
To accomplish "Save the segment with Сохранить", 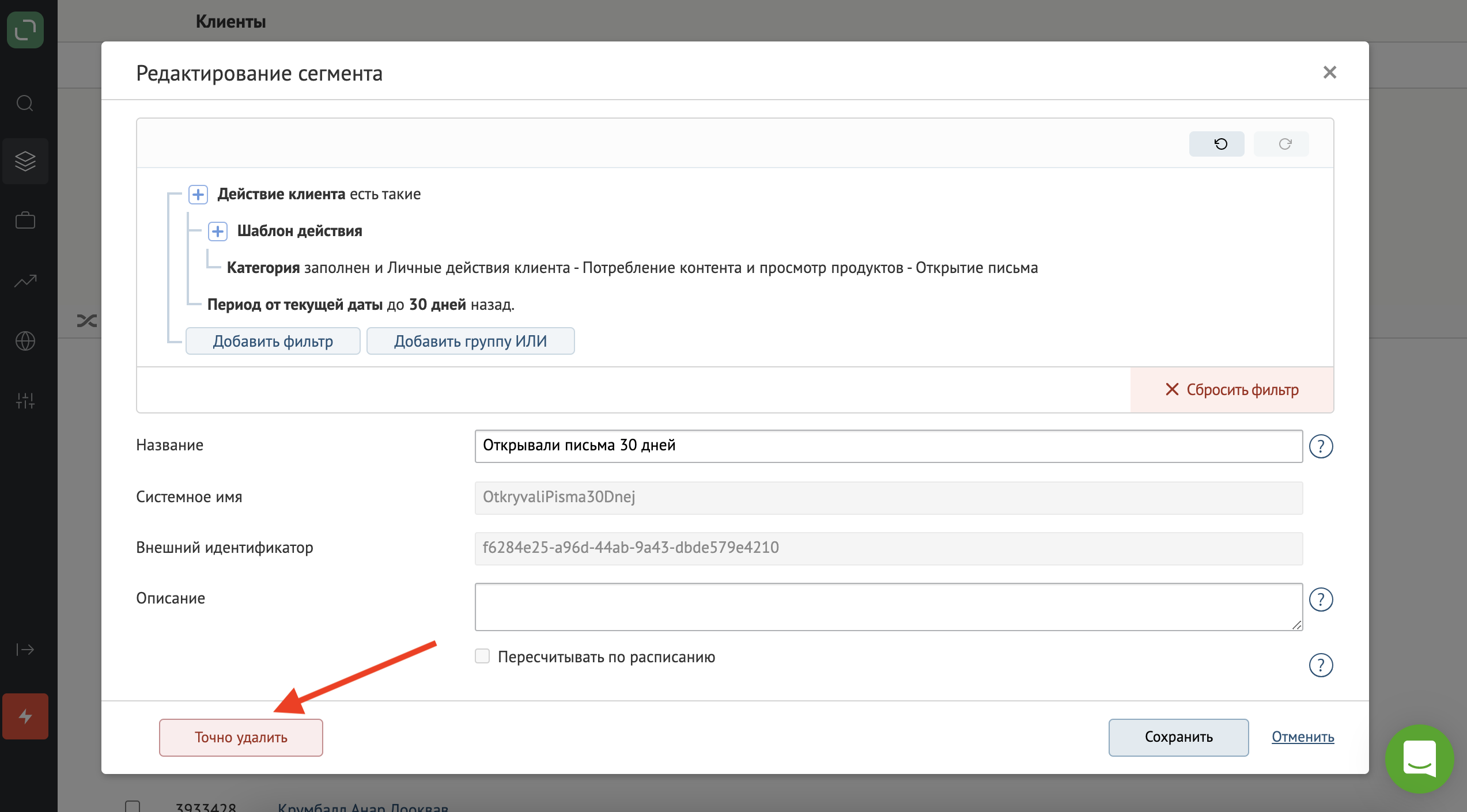I will coord(1179,738).
